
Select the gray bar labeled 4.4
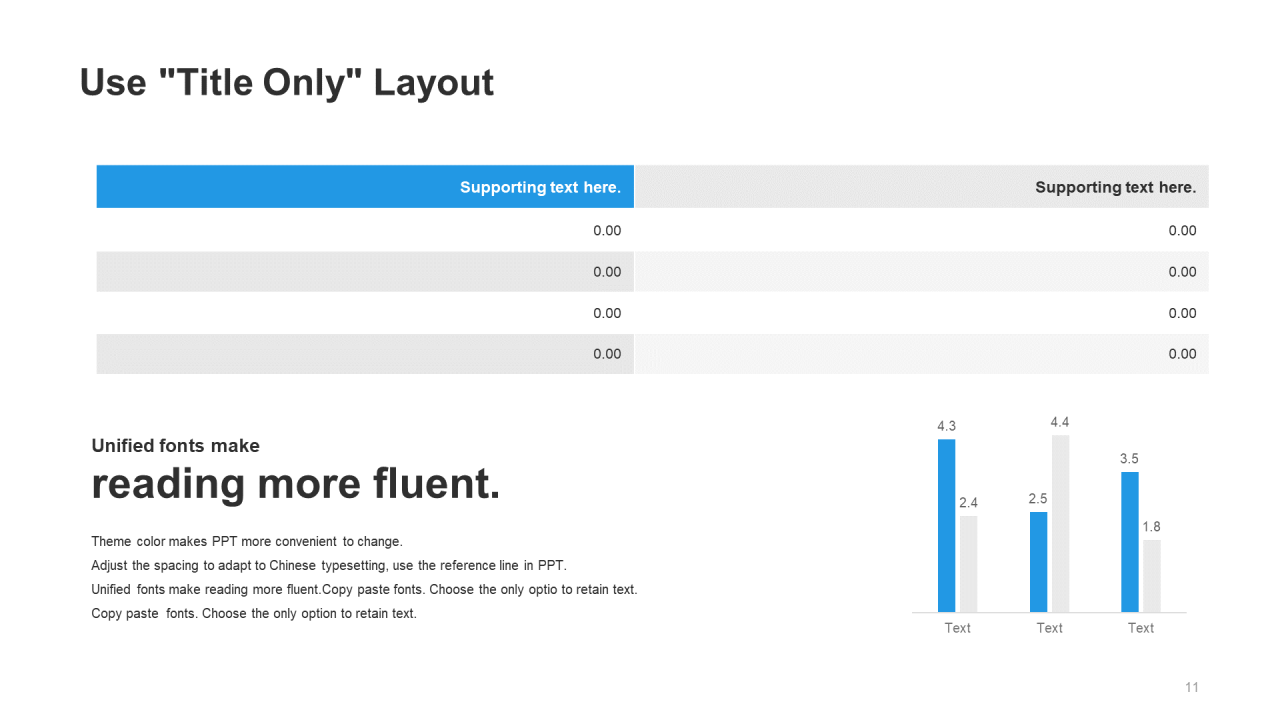click(1060, 524)
